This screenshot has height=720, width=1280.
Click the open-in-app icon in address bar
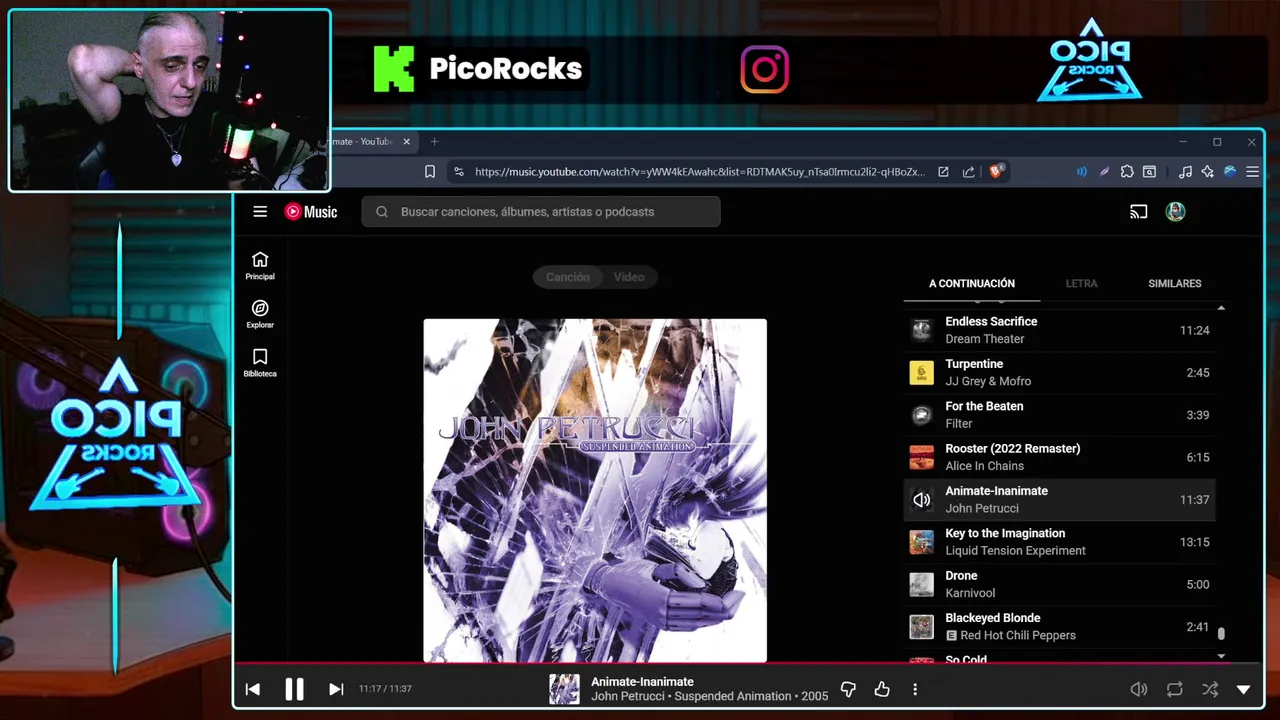click(x=943, y=172)
